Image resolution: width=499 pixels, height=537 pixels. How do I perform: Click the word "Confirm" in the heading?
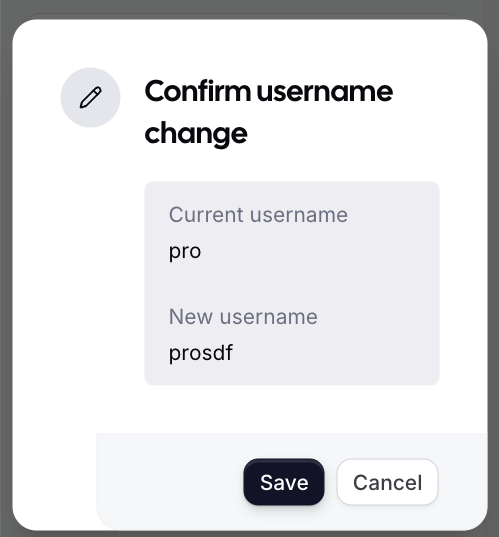tap(198, 91)
